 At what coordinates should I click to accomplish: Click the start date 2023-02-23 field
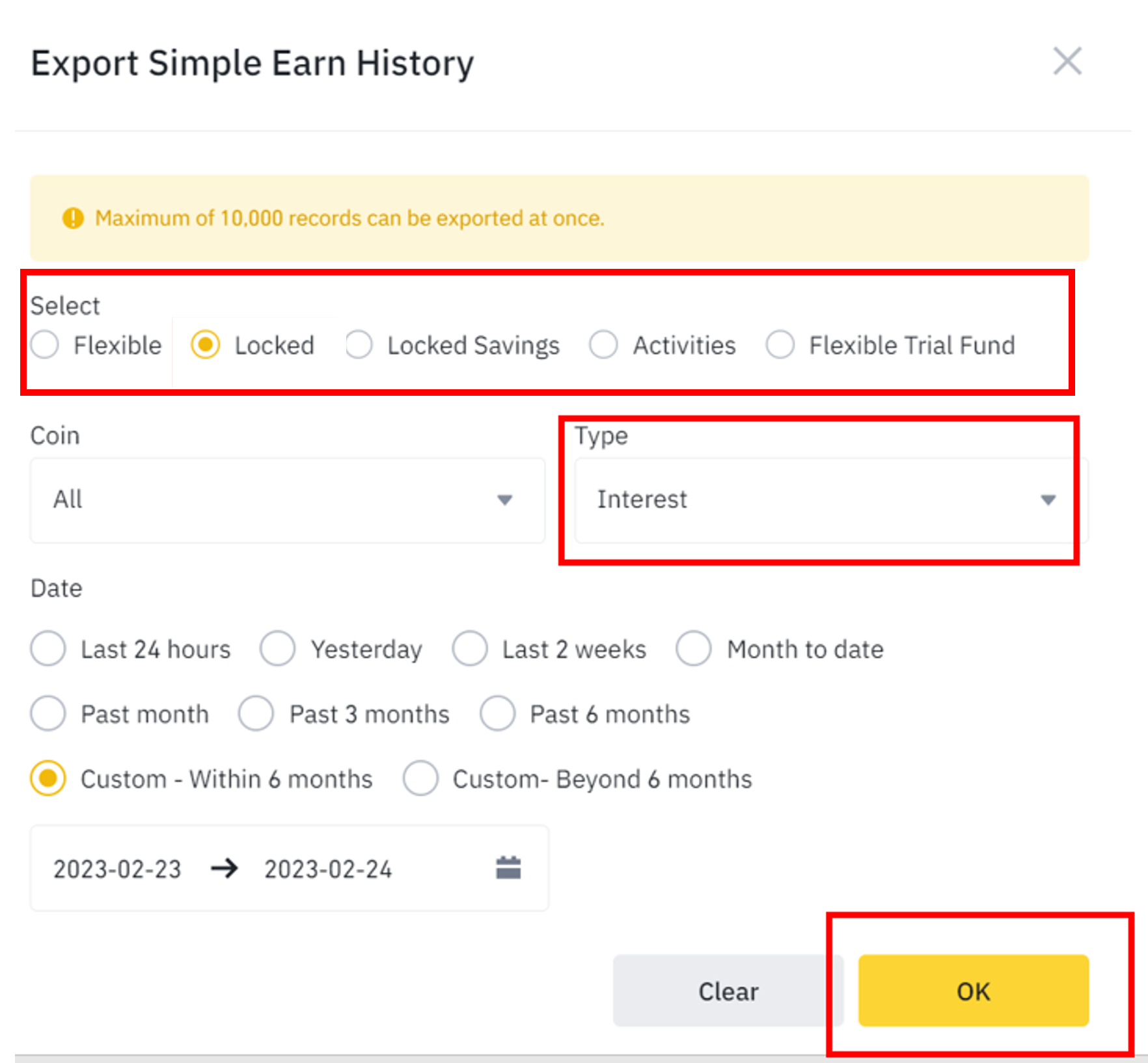117,869
